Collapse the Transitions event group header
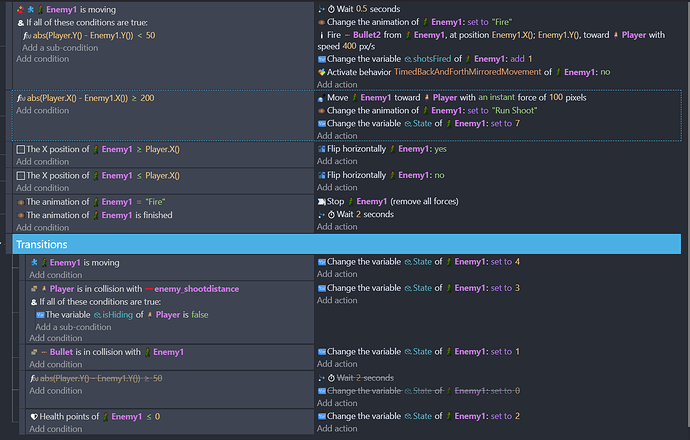 click(42, 244)
